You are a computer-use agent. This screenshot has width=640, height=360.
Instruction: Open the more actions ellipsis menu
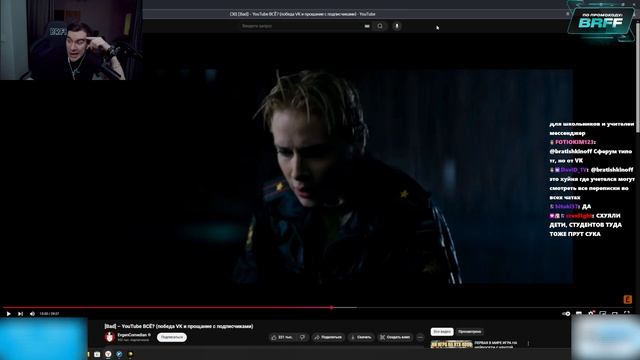pos(420,337)
